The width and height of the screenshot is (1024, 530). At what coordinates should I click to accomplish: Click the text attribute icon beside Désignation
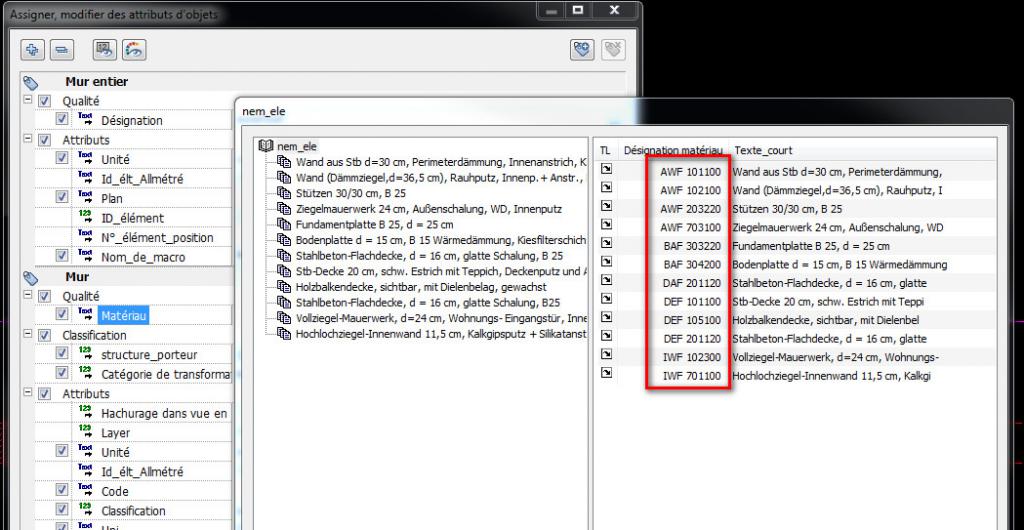pyautogui.click(x=86, y=119)
